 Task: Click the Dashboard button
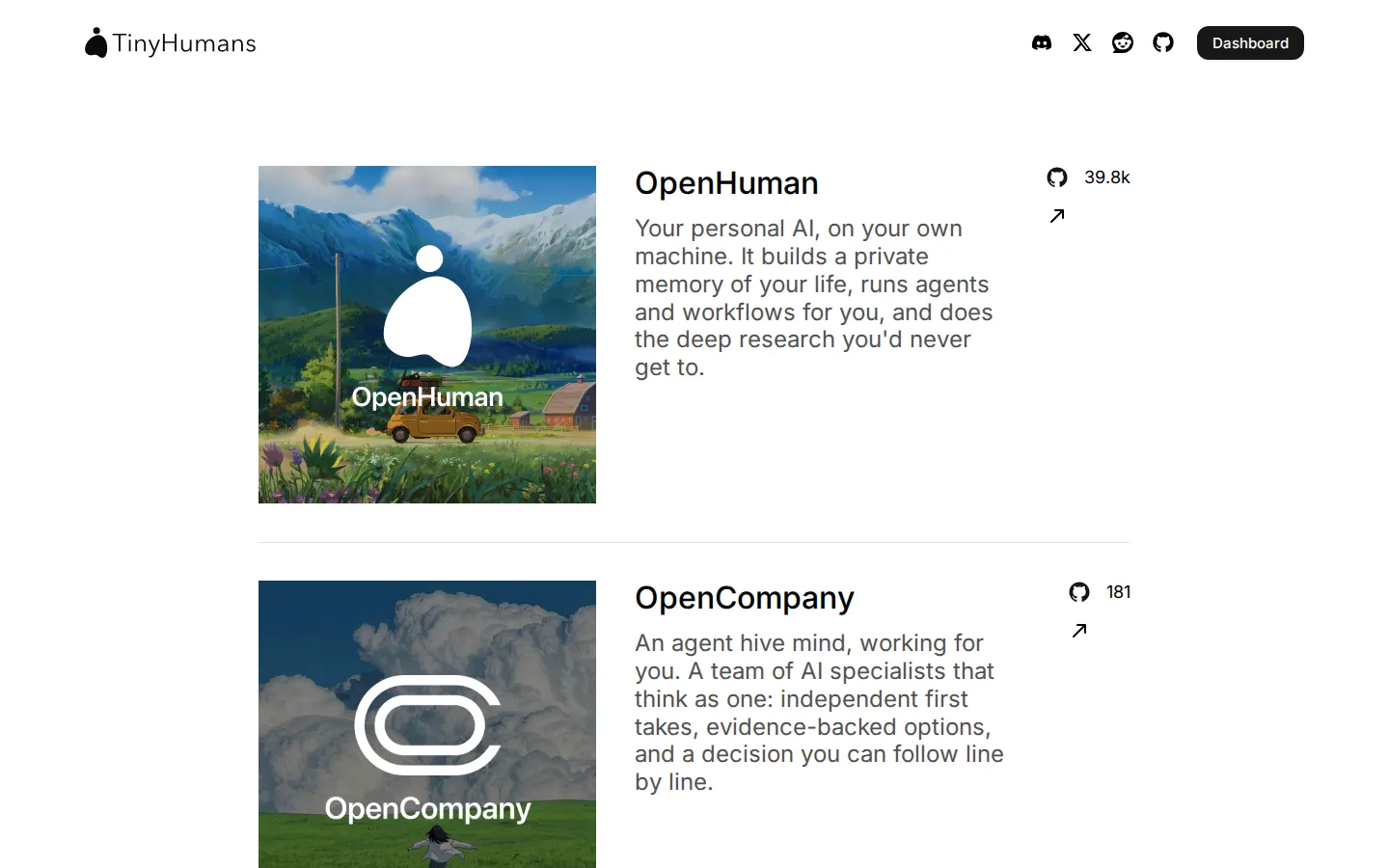(x=1250, y=43)
